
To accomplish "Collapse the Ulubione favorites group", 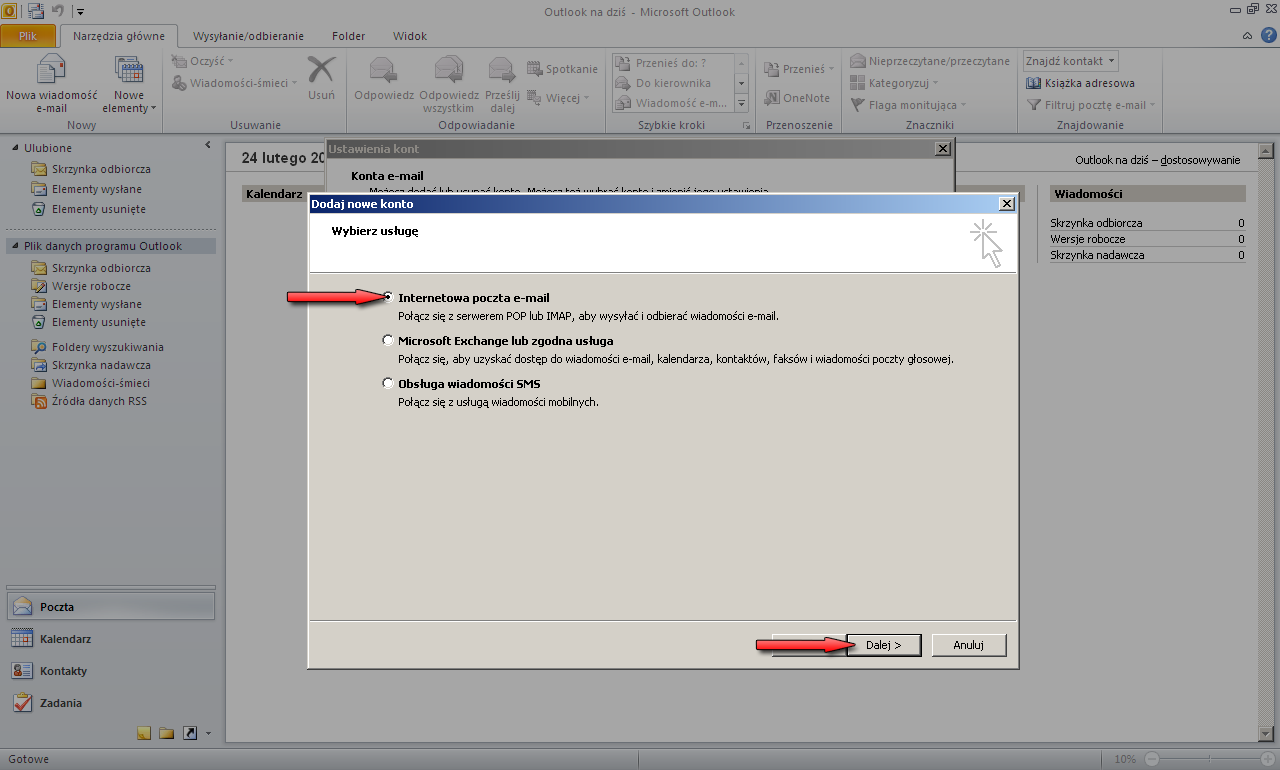I will coord(14,148).
